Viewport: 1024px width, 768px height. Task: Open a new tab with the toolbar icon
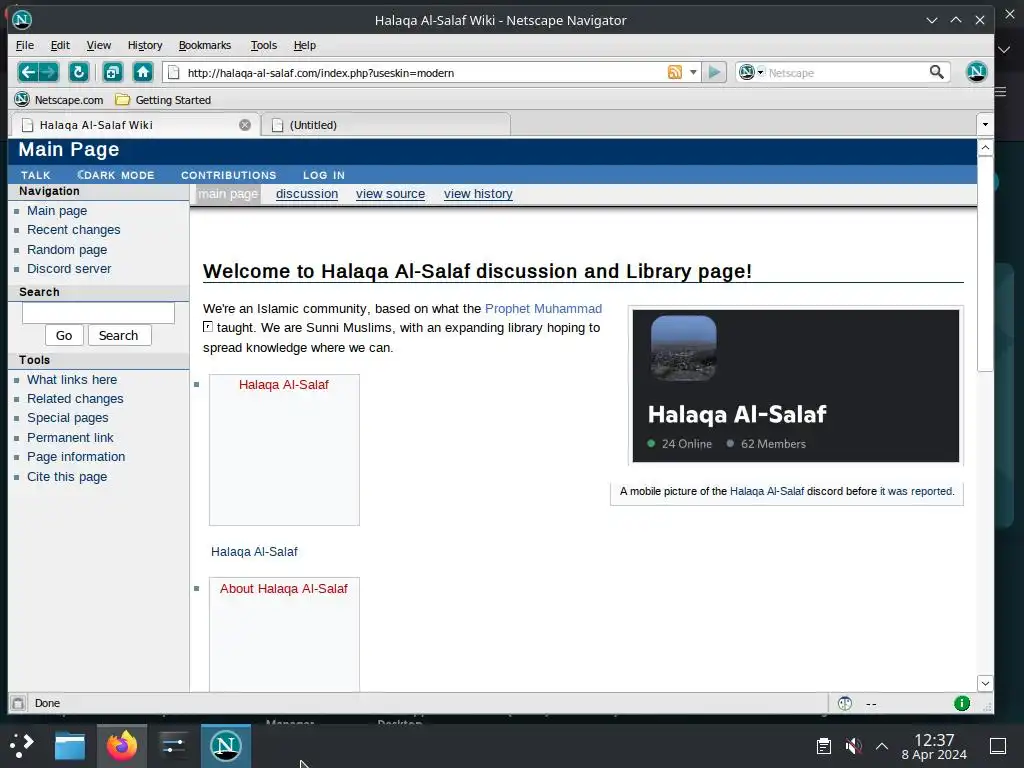[113, 72]
